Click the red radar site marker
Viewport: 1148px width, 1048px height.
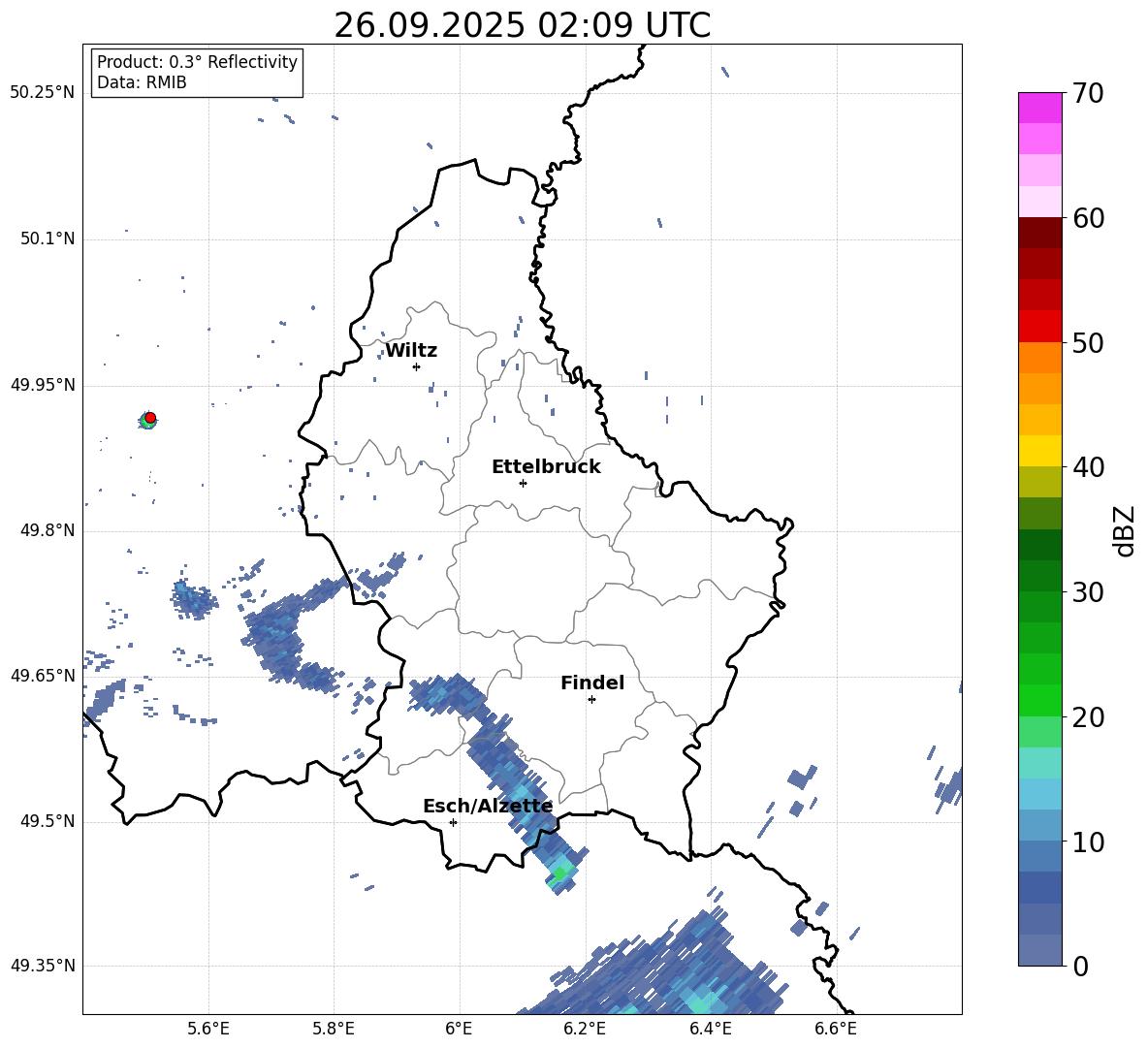[150, 418]
